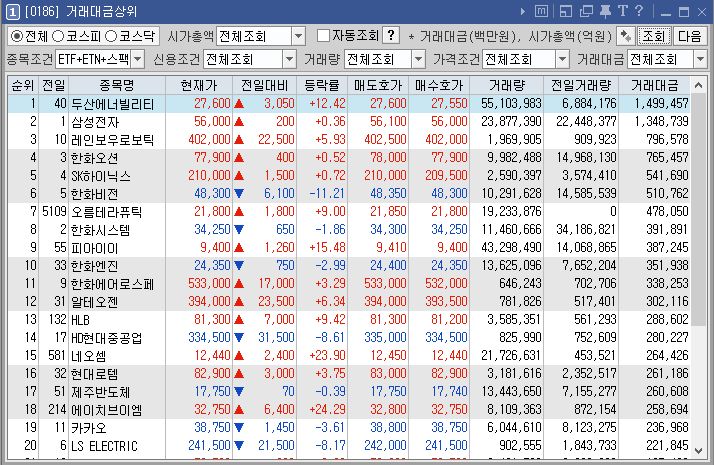The width and height of the screenshot is (714, 465).
Task: Sort by 전일거래량 column header
Action: pyautogui.click(x=581, y=85)
